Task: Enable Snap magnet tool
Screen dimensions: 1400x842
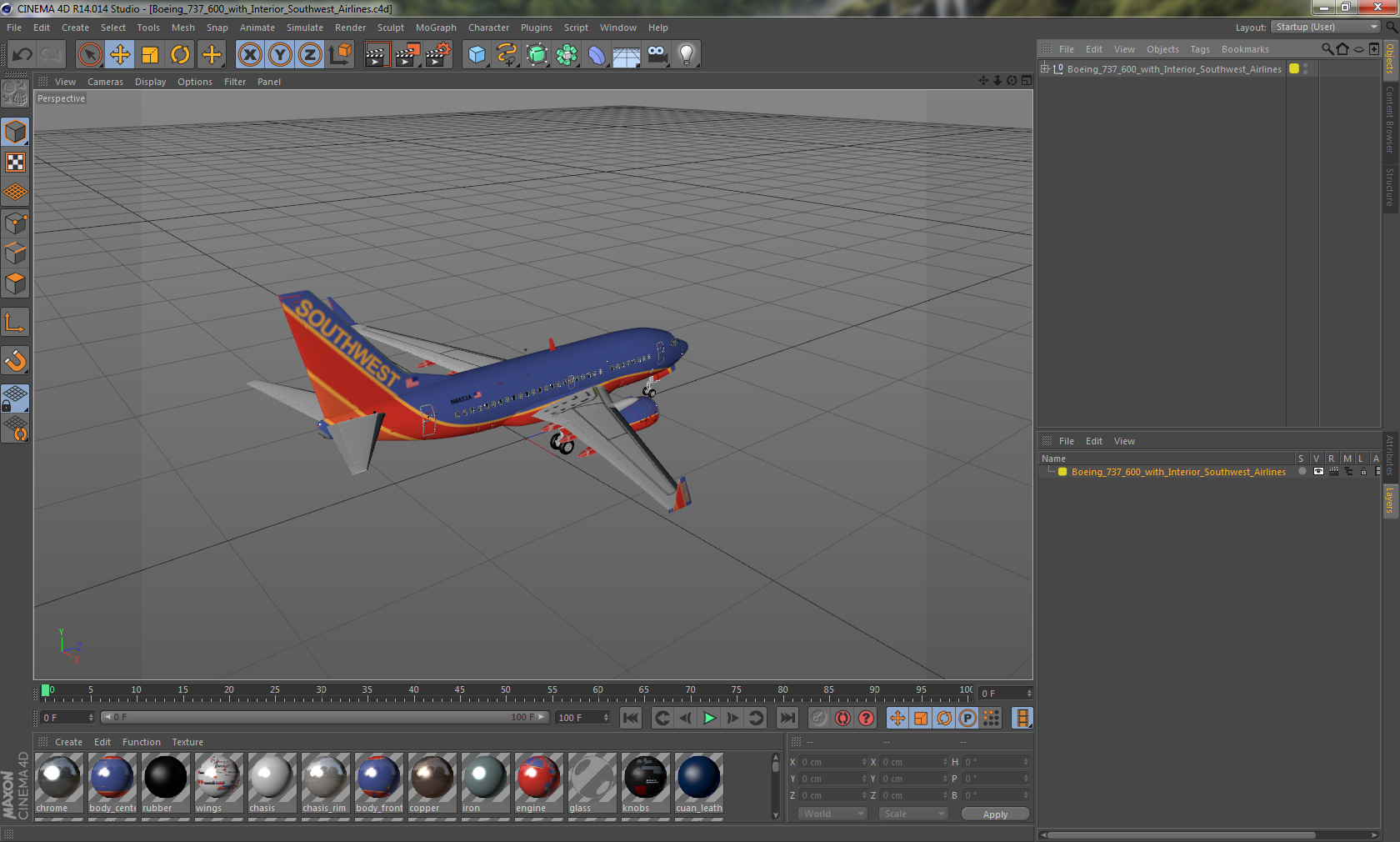Action: pyautogui.click(x=15, y=361)
